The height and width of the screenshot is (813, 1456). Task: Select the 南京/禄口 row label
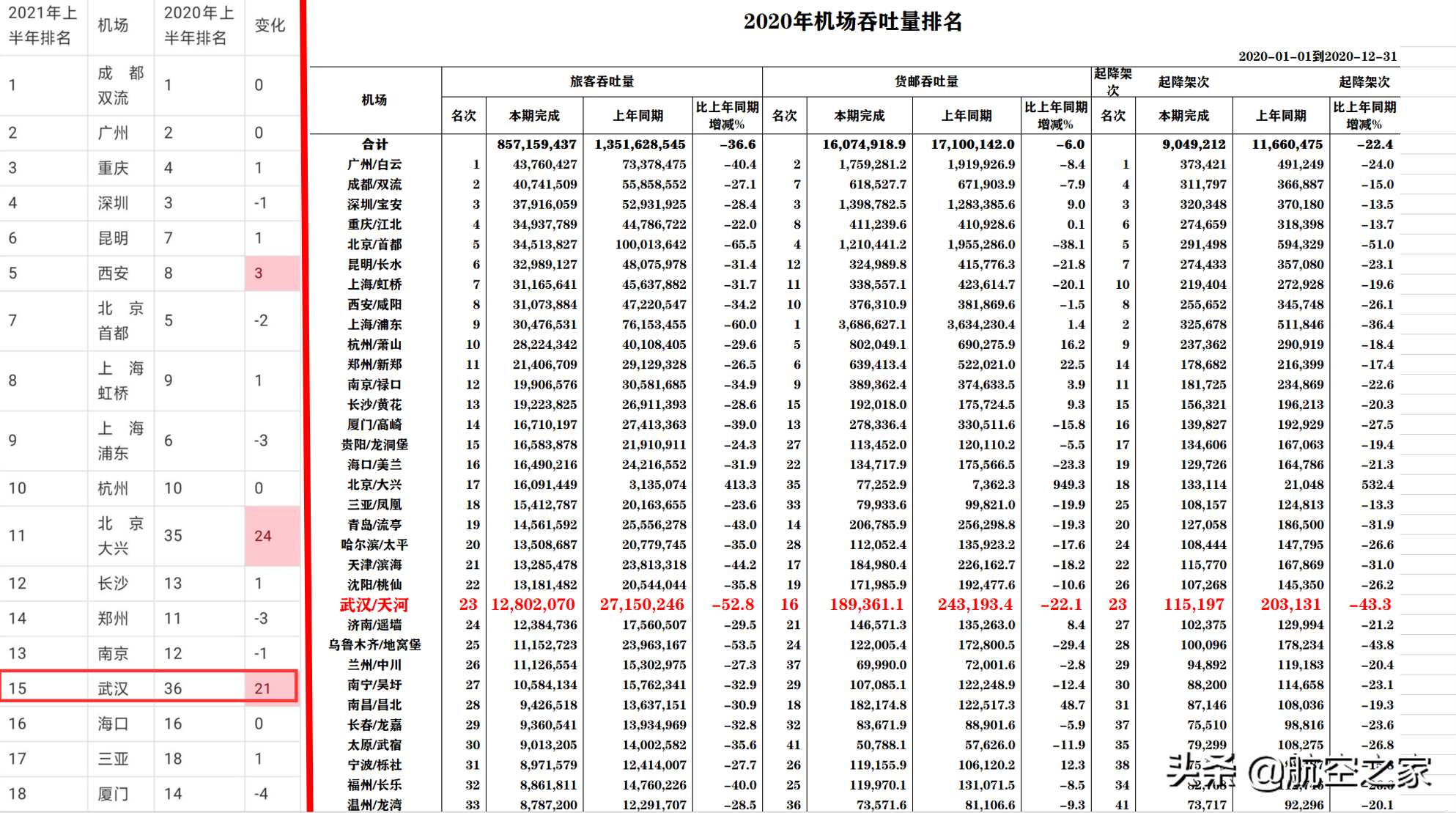click(374, 384)
